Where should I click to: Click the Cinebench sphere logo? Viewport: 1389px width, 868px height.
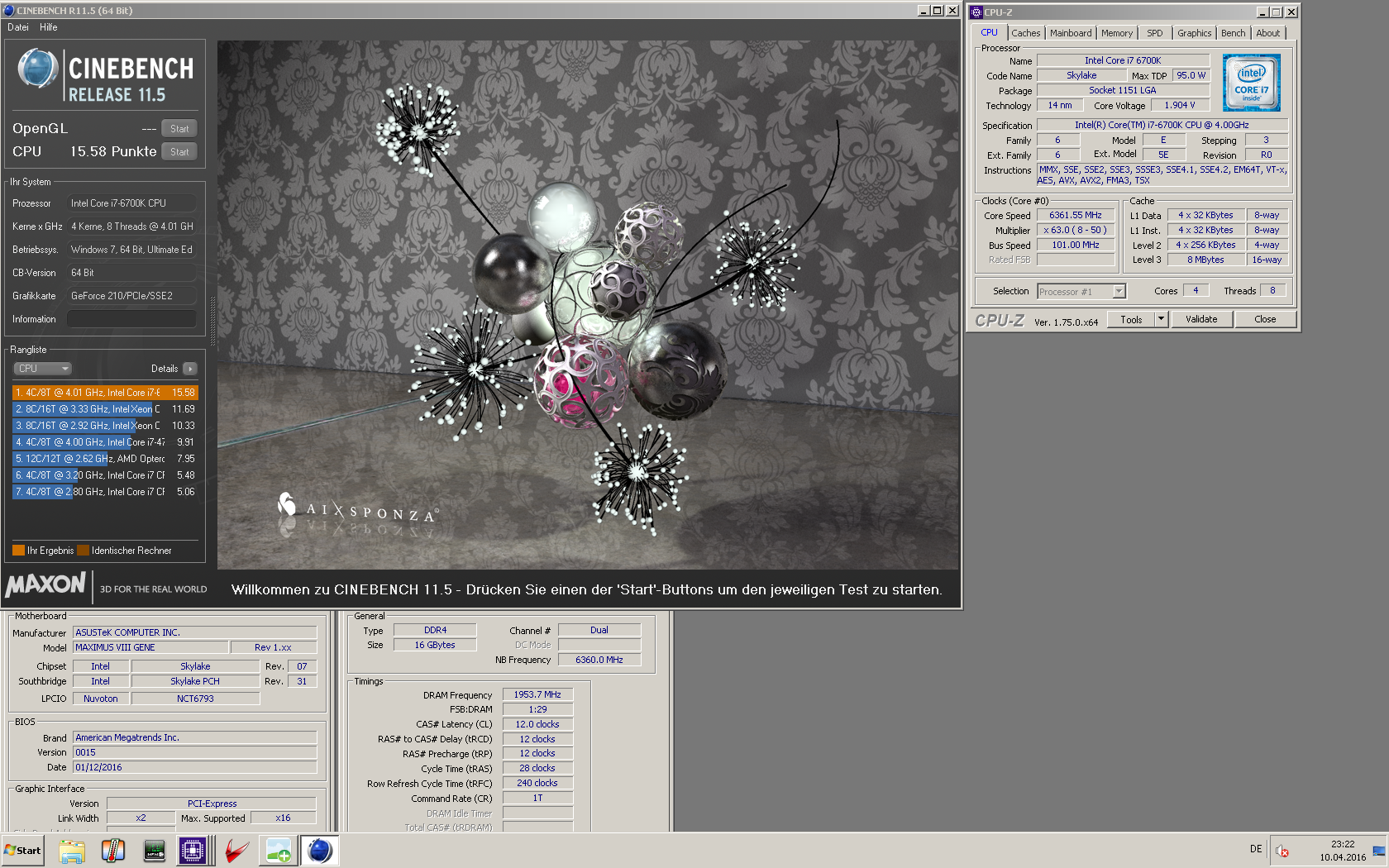tap(38, 69)
